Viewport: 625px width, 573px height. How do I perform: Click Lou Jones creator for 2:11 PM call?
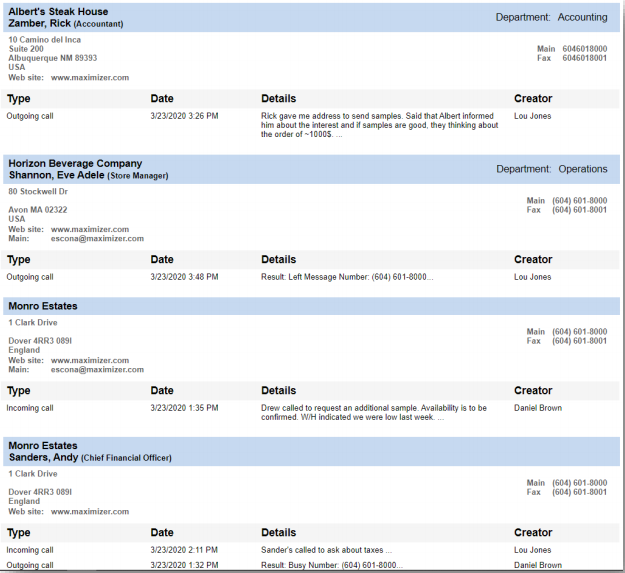tap(533, 550)
